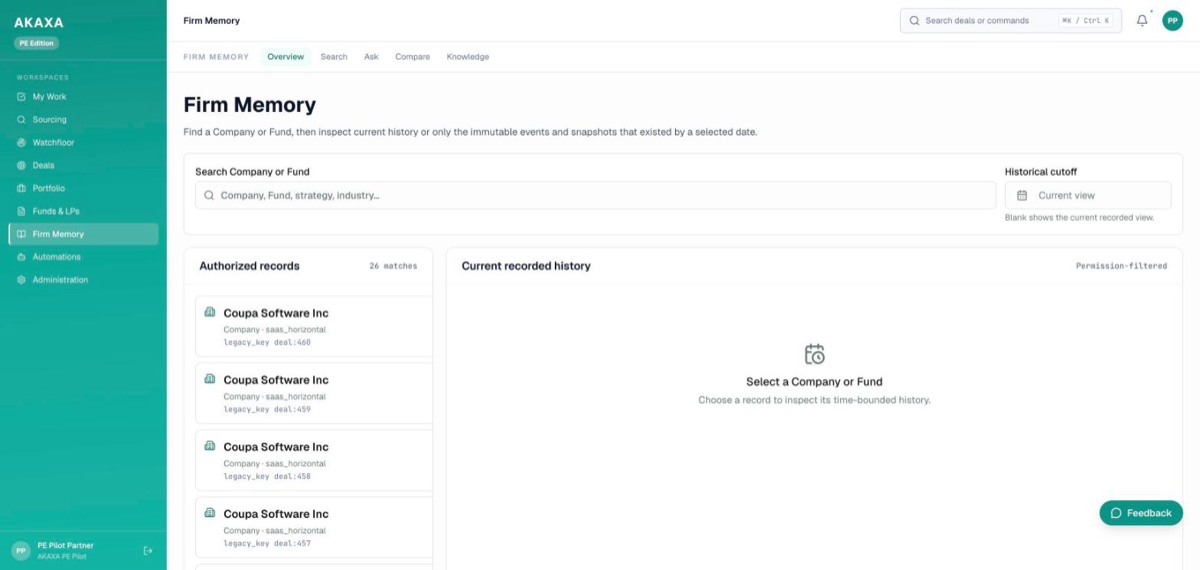Viewport: 1200px width, 570px height.
Task: Open the Knowledge tab
Action: click(468, 57)
